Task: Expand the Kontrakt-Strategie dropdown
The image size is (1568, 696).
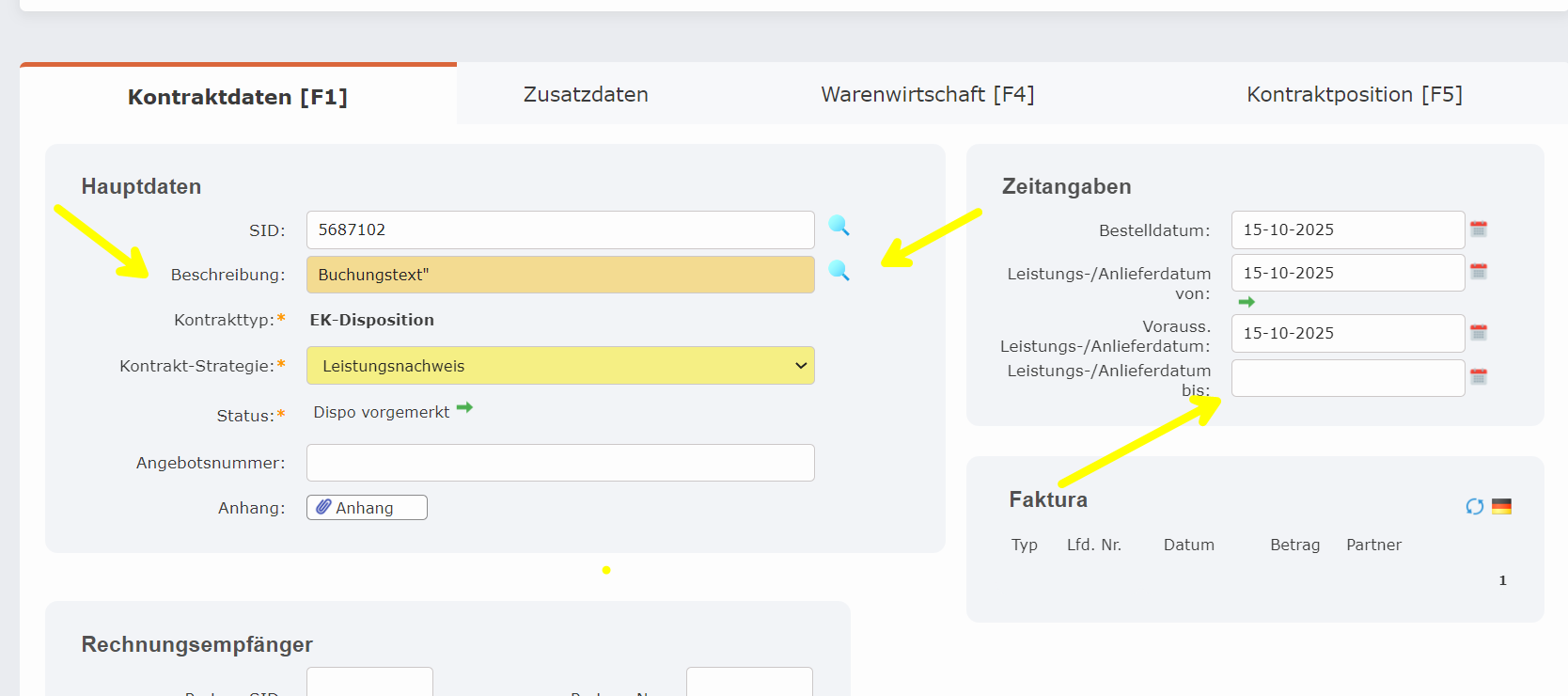Action: coord(560,366)
